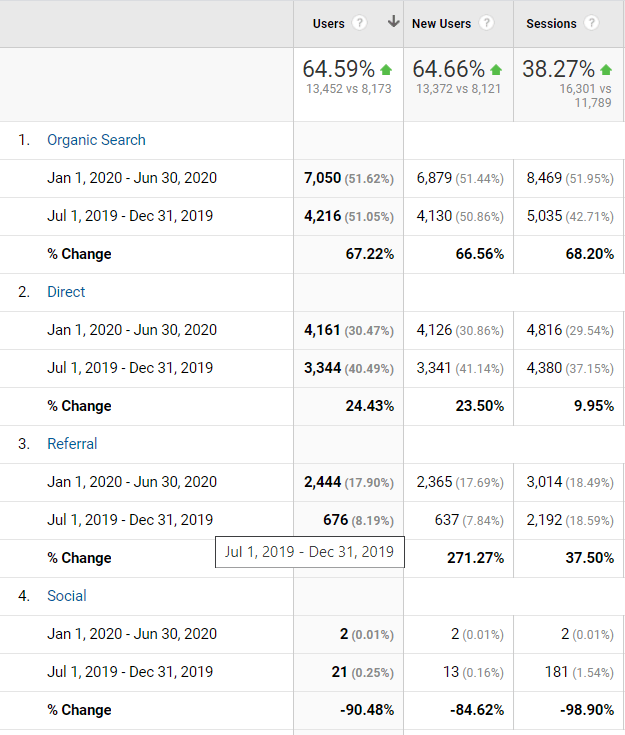Click Referral sessions value 3,014
This screenshot has width=625, height=735.
click(545, 482)
